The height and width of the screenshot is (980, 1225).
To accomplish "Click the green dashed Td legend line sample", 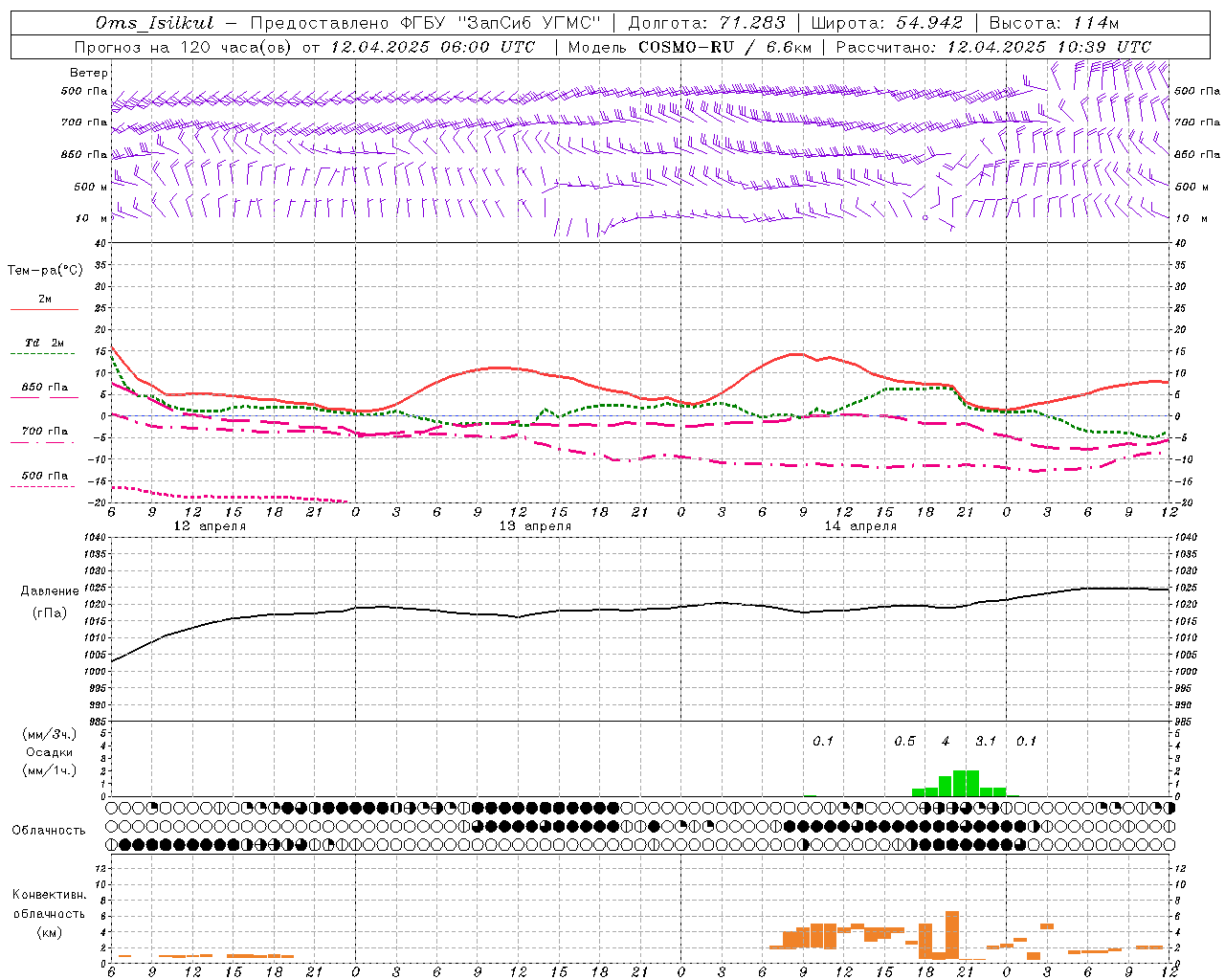I will click(x=44, y=354).
